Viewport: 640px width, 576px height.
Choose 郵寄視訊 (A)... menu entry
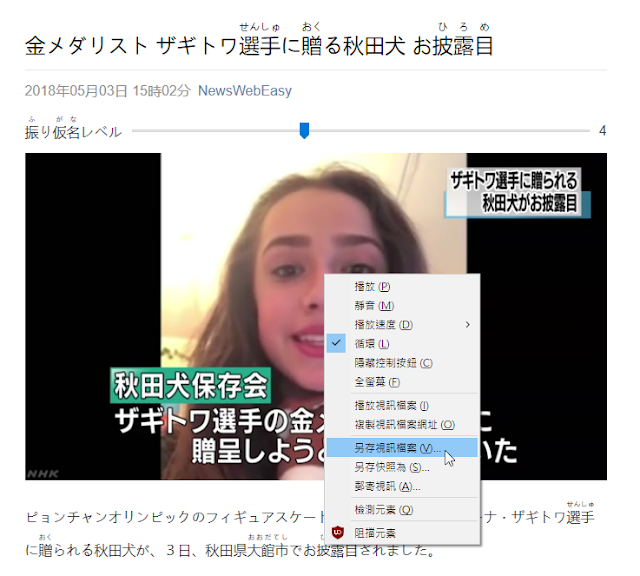tap(402, 486)
